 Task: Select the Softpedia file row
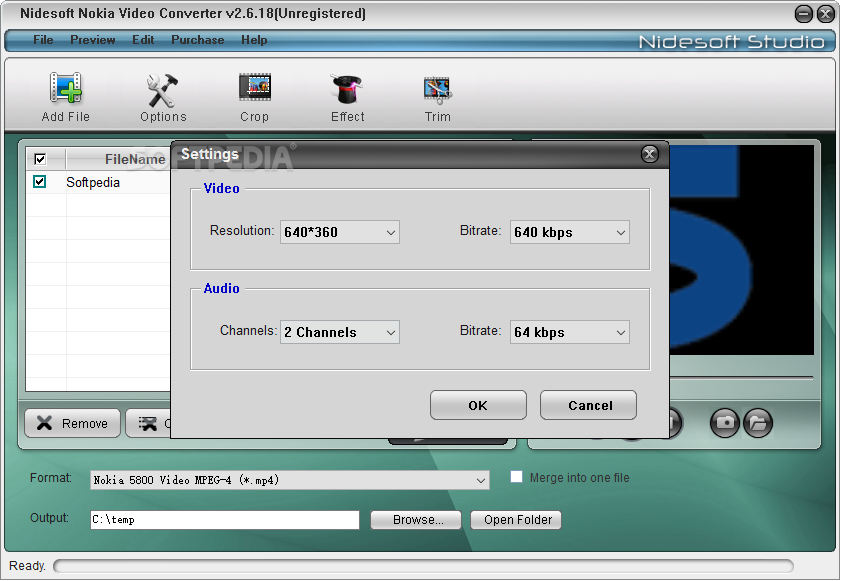tap(98, 182)
